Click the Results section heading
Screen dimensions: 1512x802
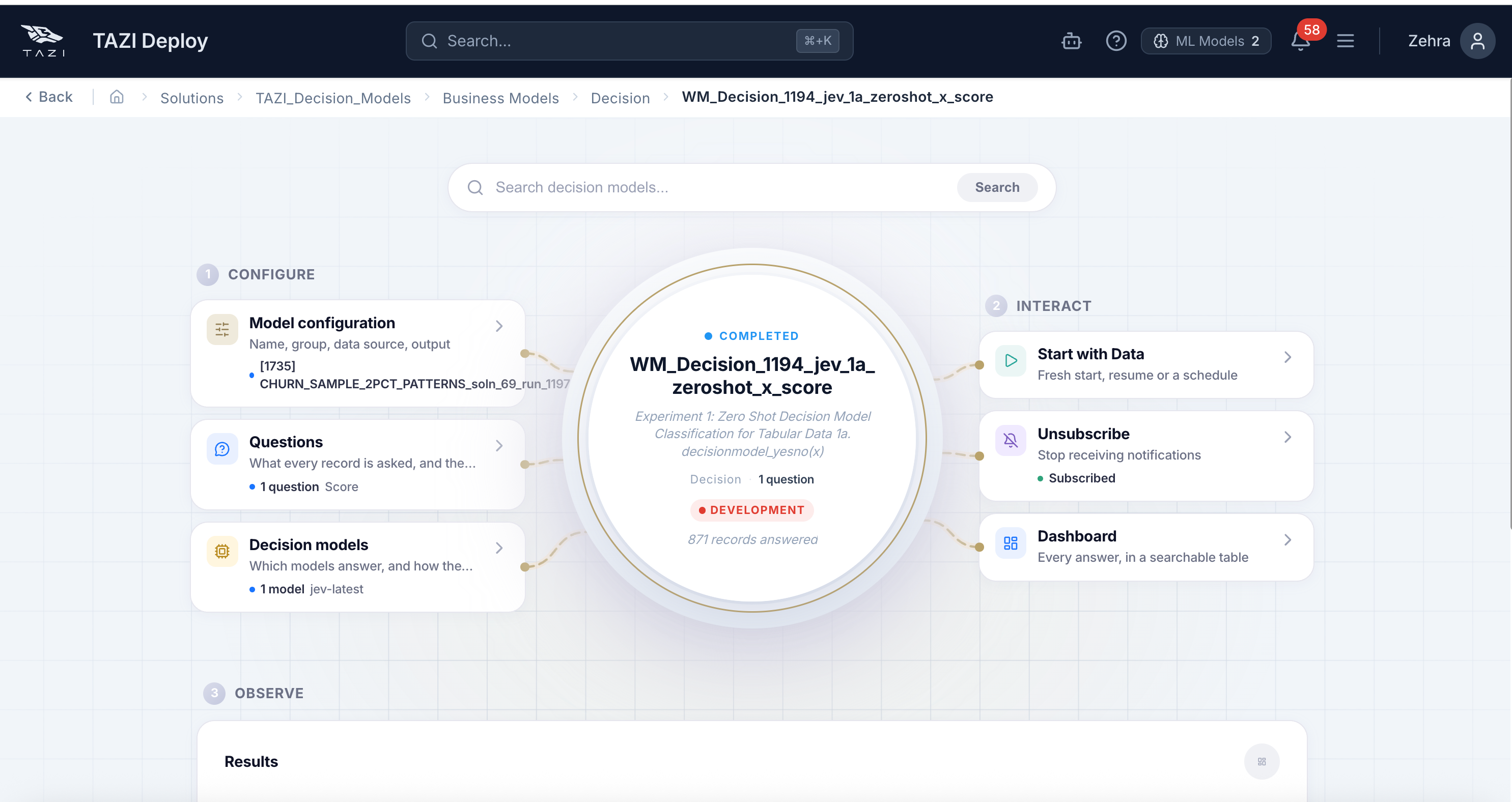click(251, 762)
